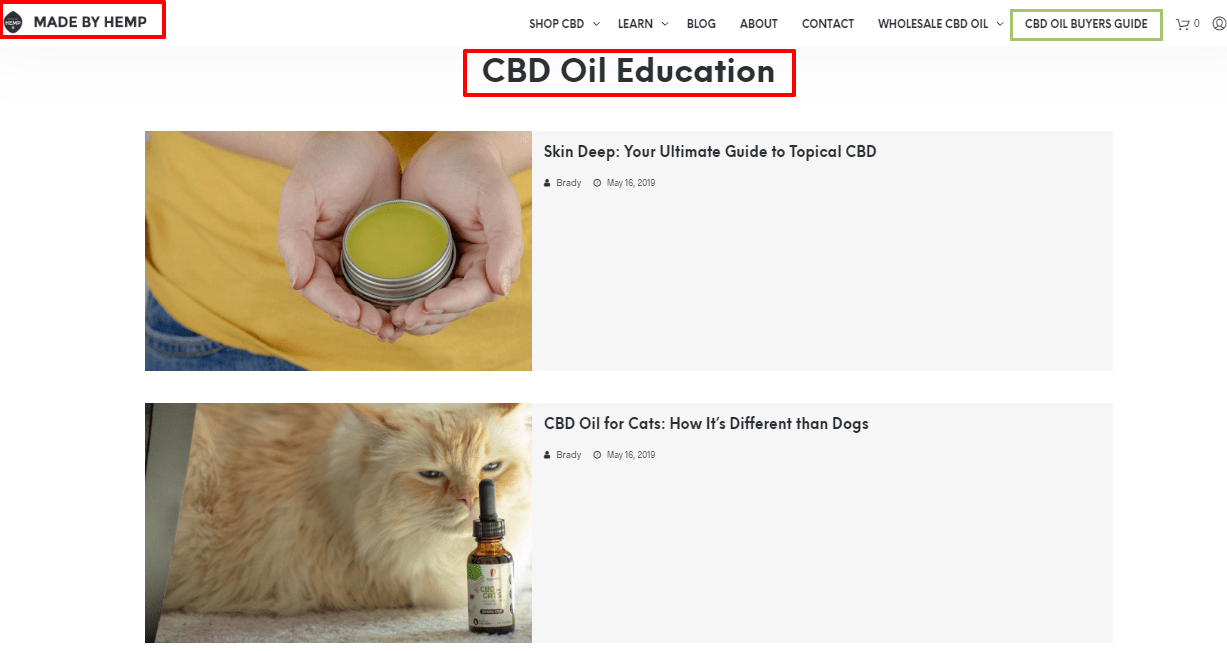This screenshot has width=1227, height=651.
Task: Click the round Hemp logo icon
Action: pos(13,22)
